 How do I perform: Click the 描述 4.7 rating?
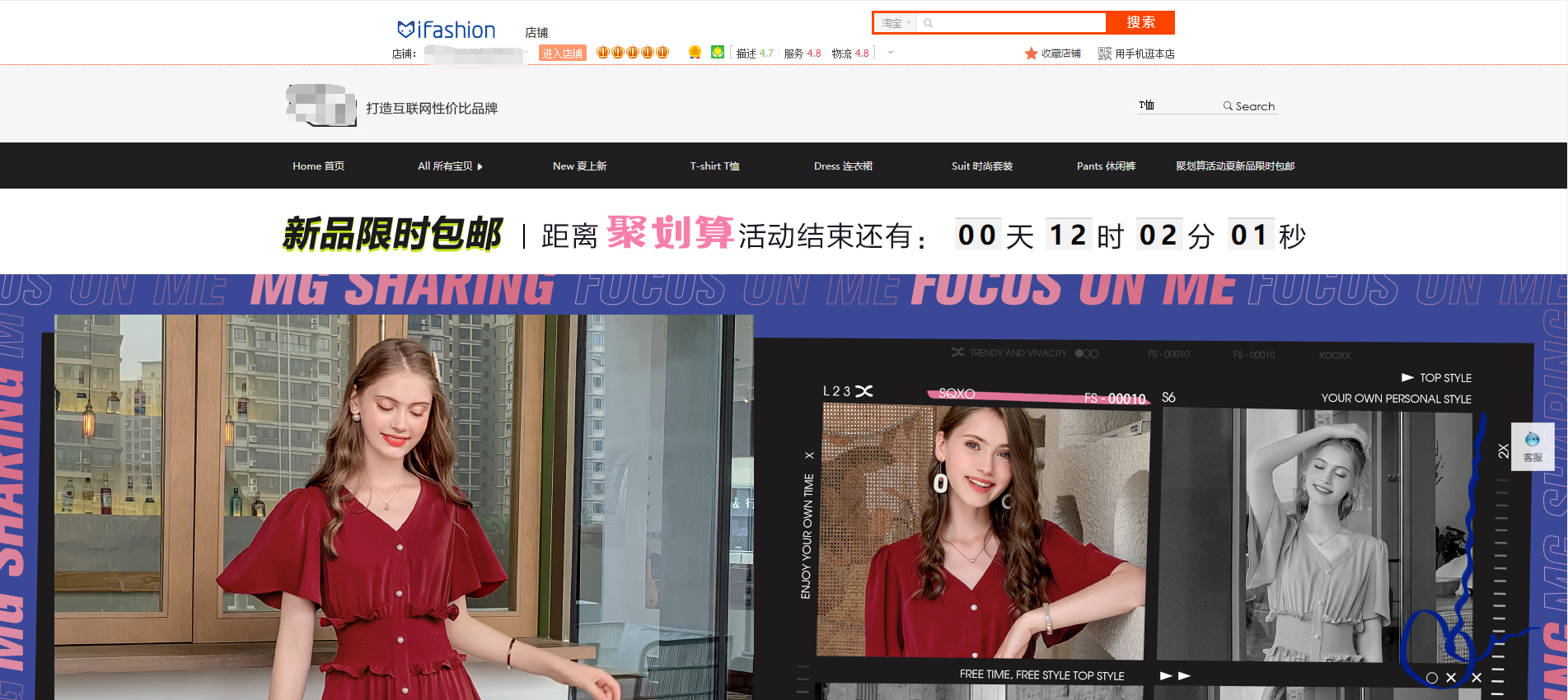pyautogui.click(x=755, y=54)
